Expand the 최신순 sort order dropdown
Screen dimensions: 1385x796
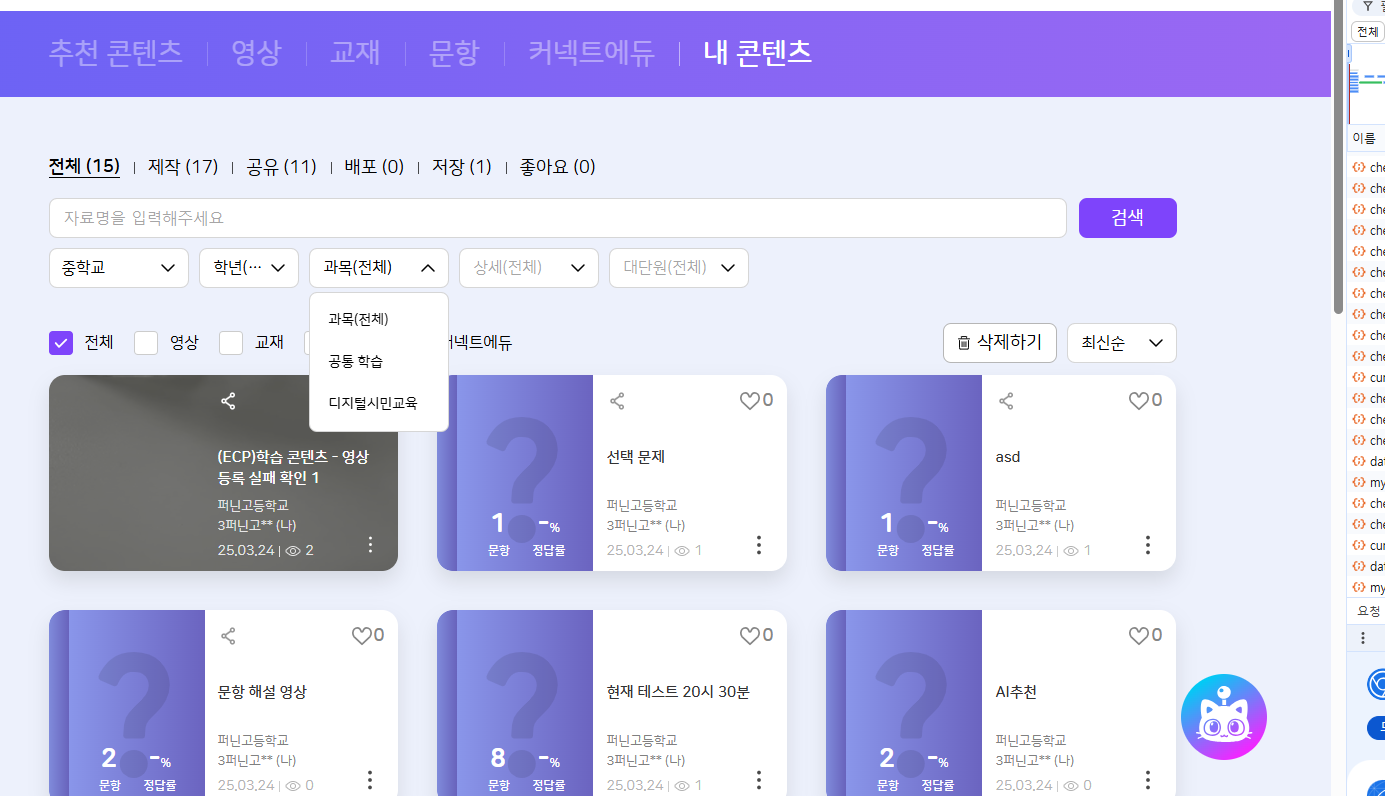point(1121,343)
